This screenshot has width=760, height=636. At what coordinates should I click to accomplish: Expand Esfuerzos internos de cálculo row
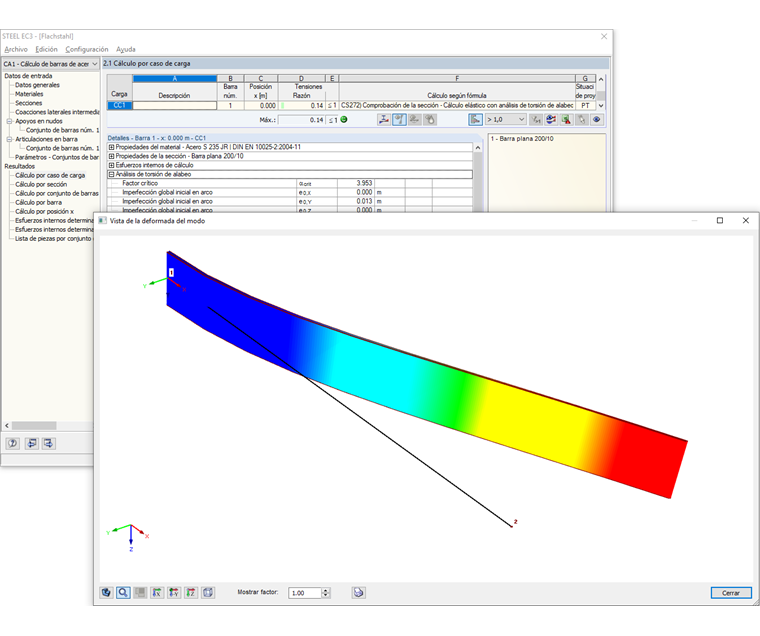point(111,165)
